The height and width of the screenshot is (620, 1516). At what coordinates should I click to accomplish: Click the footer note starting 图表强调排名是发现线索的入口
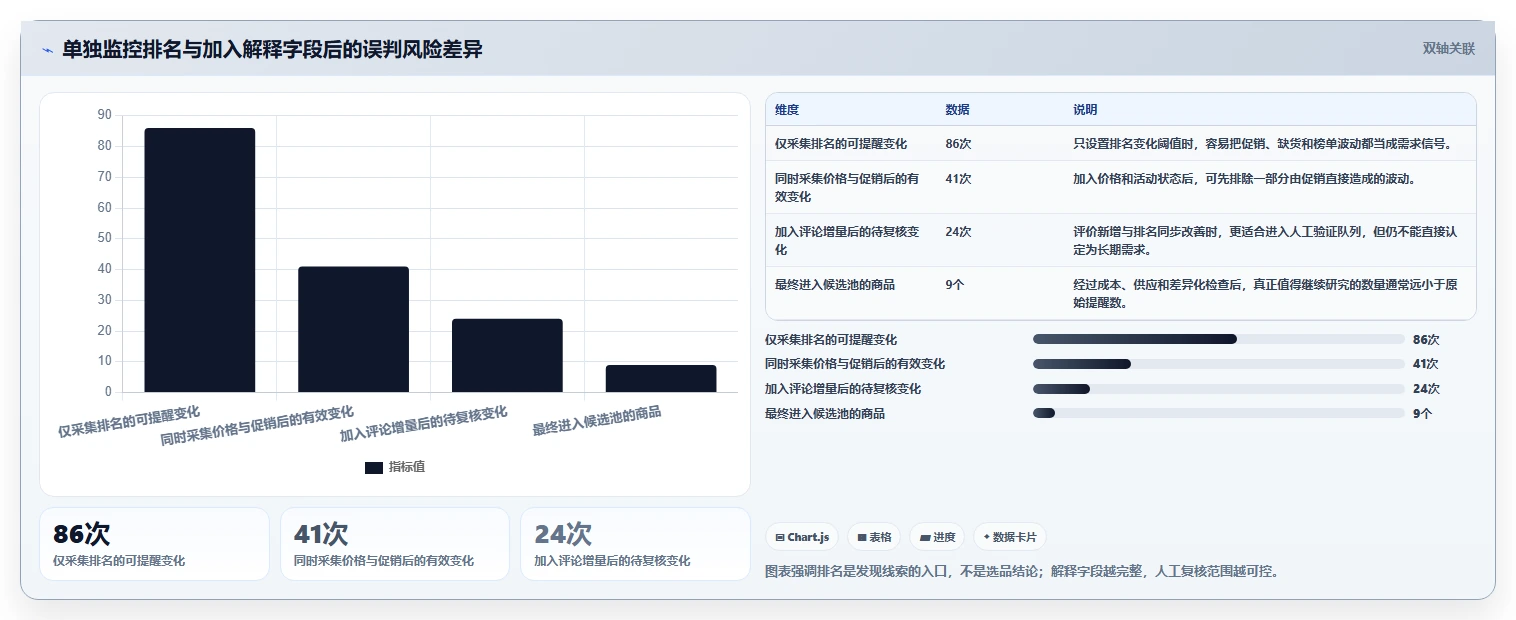[1022, 572]
